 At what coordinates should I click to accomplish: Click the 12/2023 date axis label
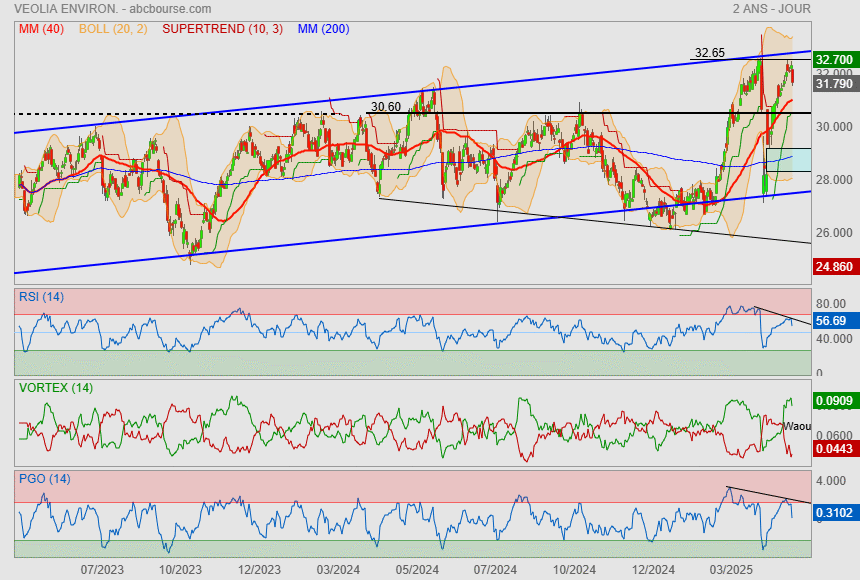(x=259, y=570)
